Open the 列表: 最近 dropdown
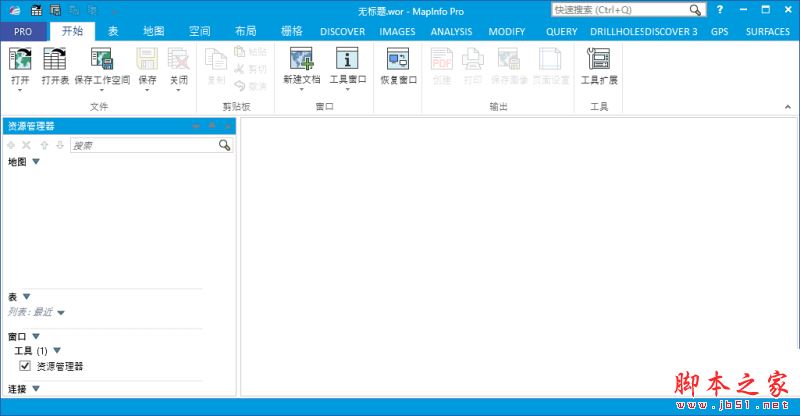Viewport: 800px width, 416px height. (x=61, y=312)
